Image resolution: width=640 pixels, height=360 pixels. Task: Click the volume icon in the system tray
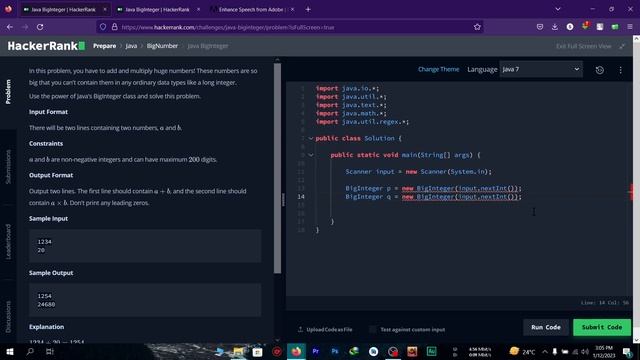click(x=585, y=351)
